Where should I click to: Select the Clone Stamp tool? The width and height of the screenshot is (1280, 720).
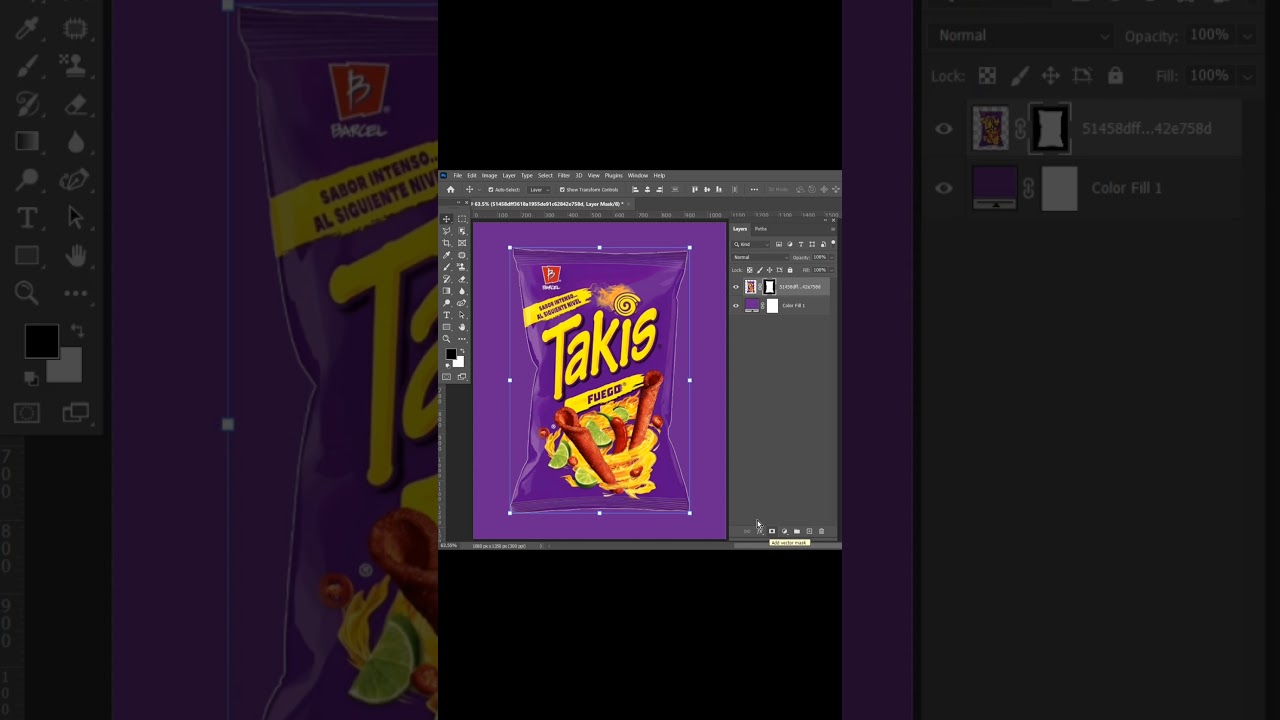tap(462, 267)
